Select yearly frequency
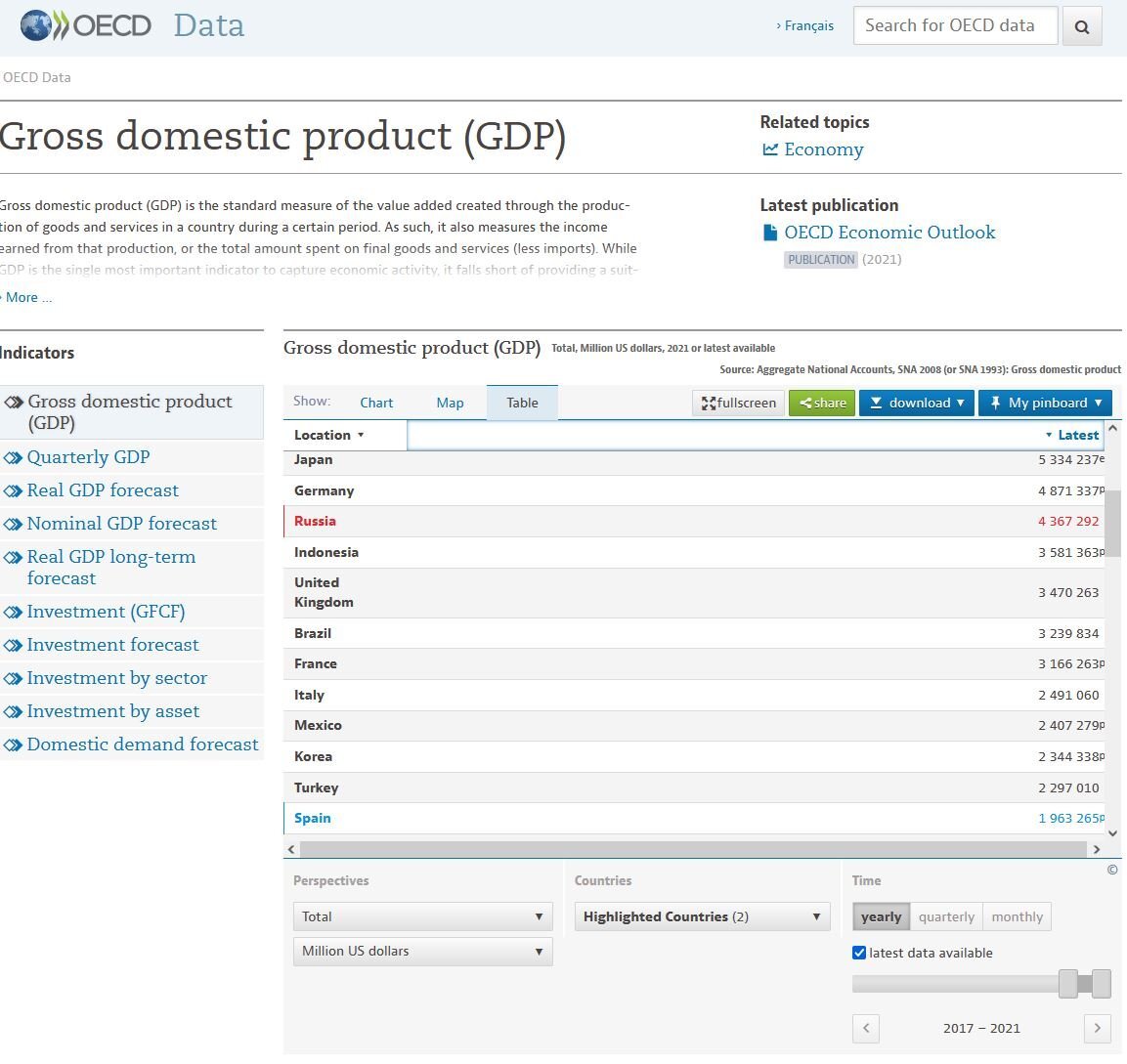 (x=882, y=916)
